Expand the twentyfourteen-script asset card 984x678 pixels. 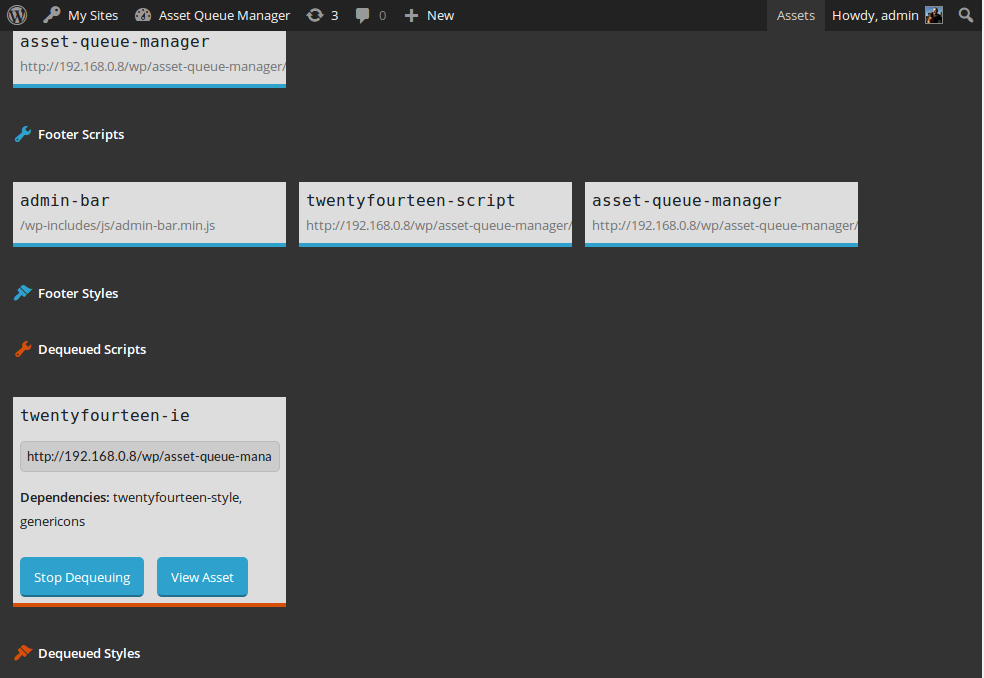pyautogui.click(x=435, y=212)
